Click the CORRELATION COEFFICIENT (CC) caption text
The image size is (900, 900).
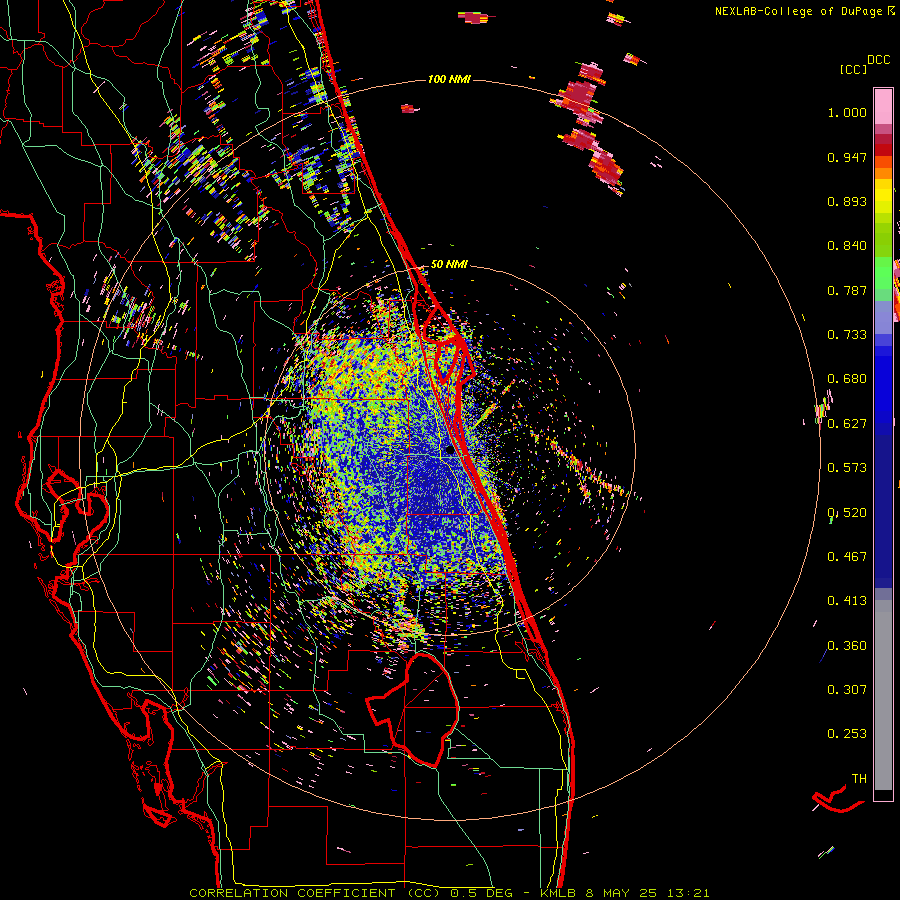tap(314, 893)
